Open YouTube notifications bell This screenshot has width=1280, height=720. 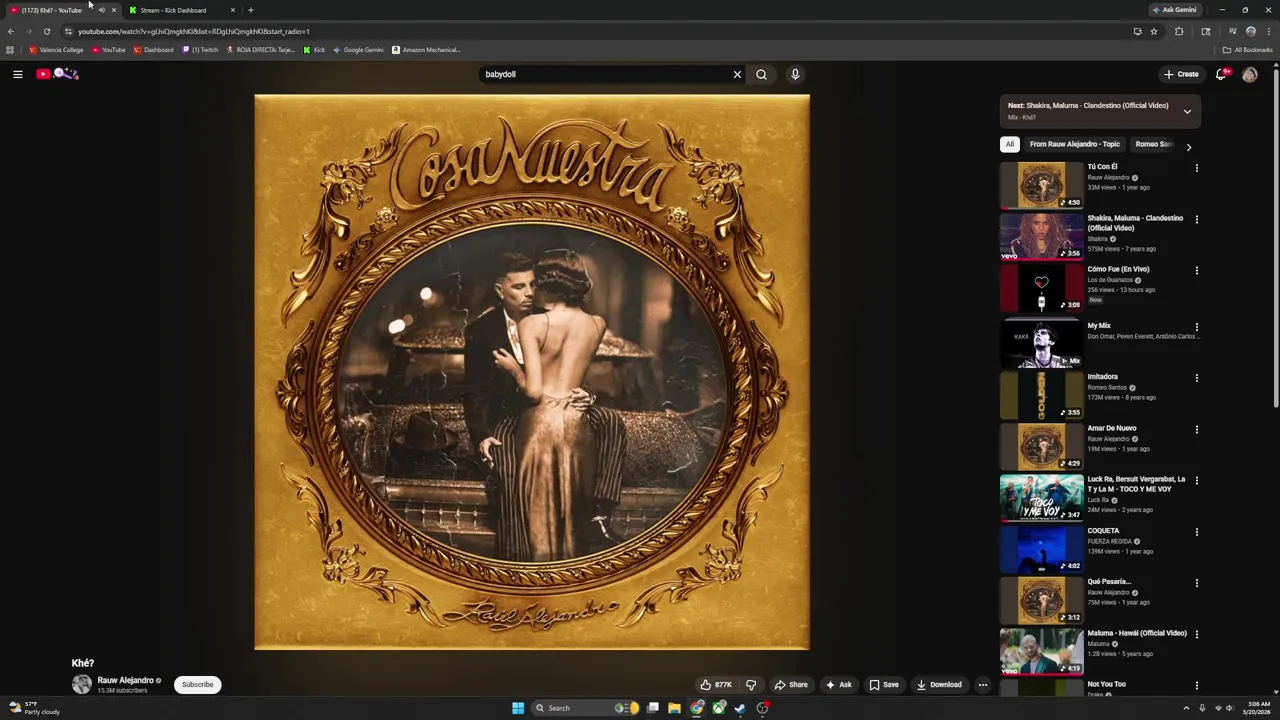point(1221,74)
